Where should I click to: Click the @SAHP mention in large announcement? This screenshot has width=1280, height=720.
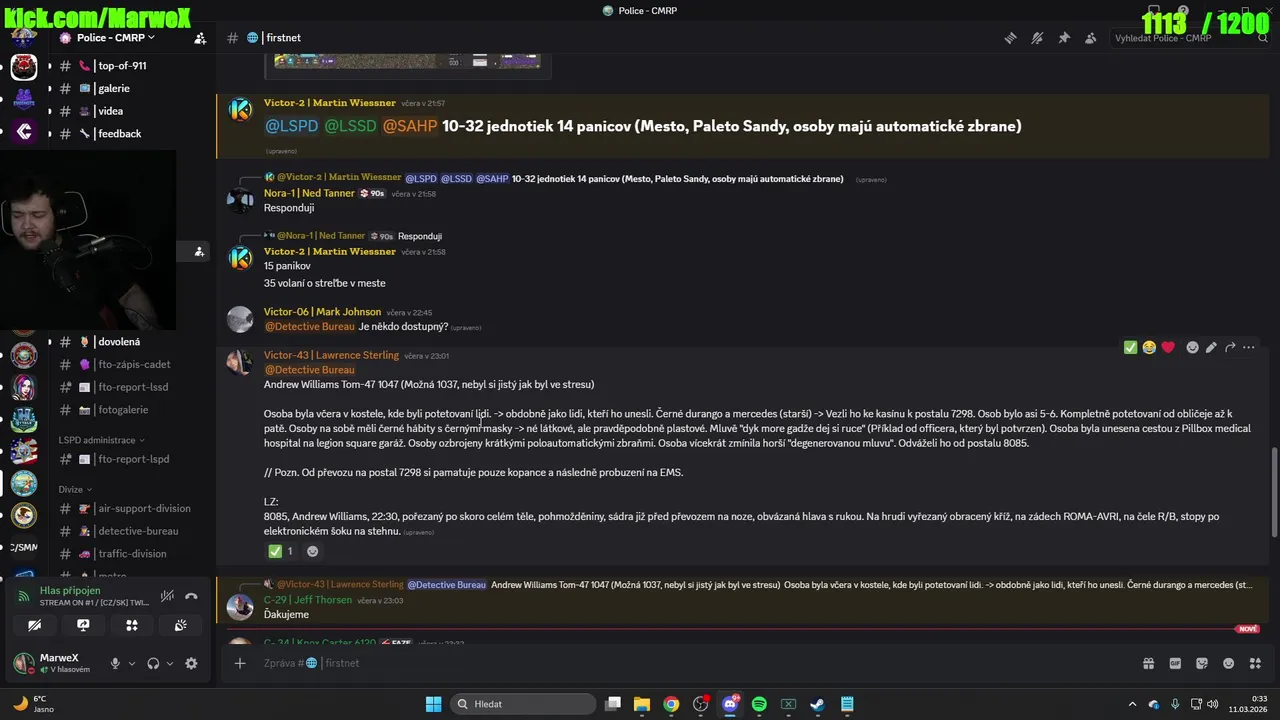[410, 126]
